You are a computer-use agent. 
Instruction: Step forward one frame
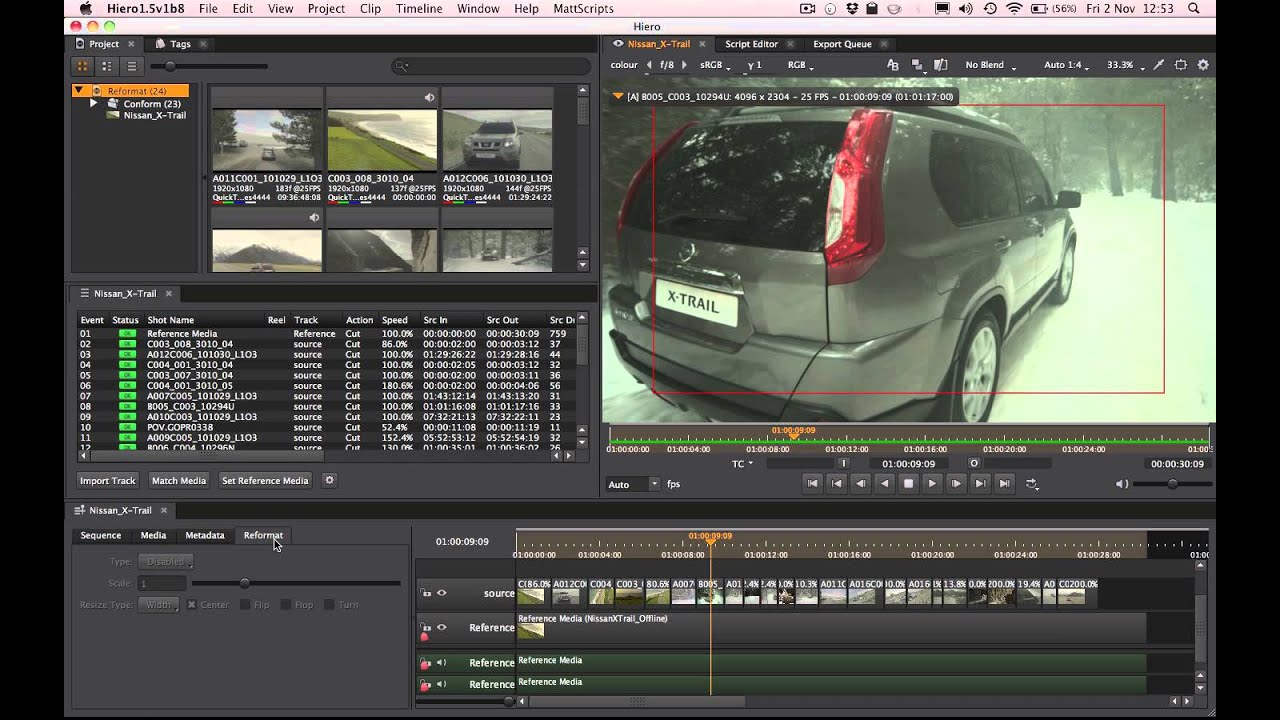click(956, 483)
